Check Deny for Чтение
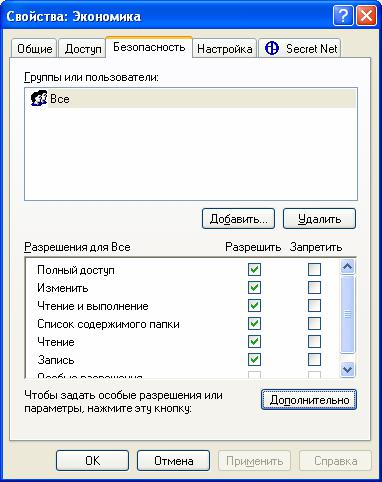This screenshot has height=482, width=382. [314, 341]
